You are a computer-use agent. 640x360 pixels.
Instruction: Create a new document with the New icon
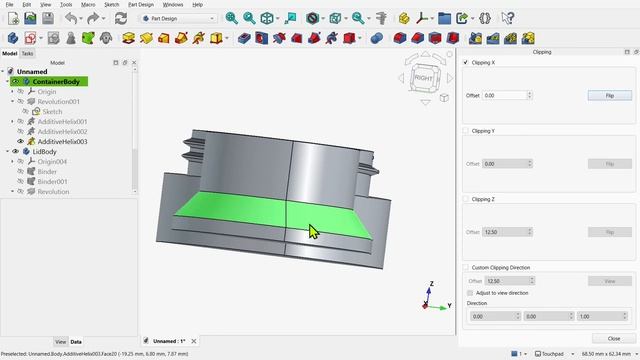point(13,18)
